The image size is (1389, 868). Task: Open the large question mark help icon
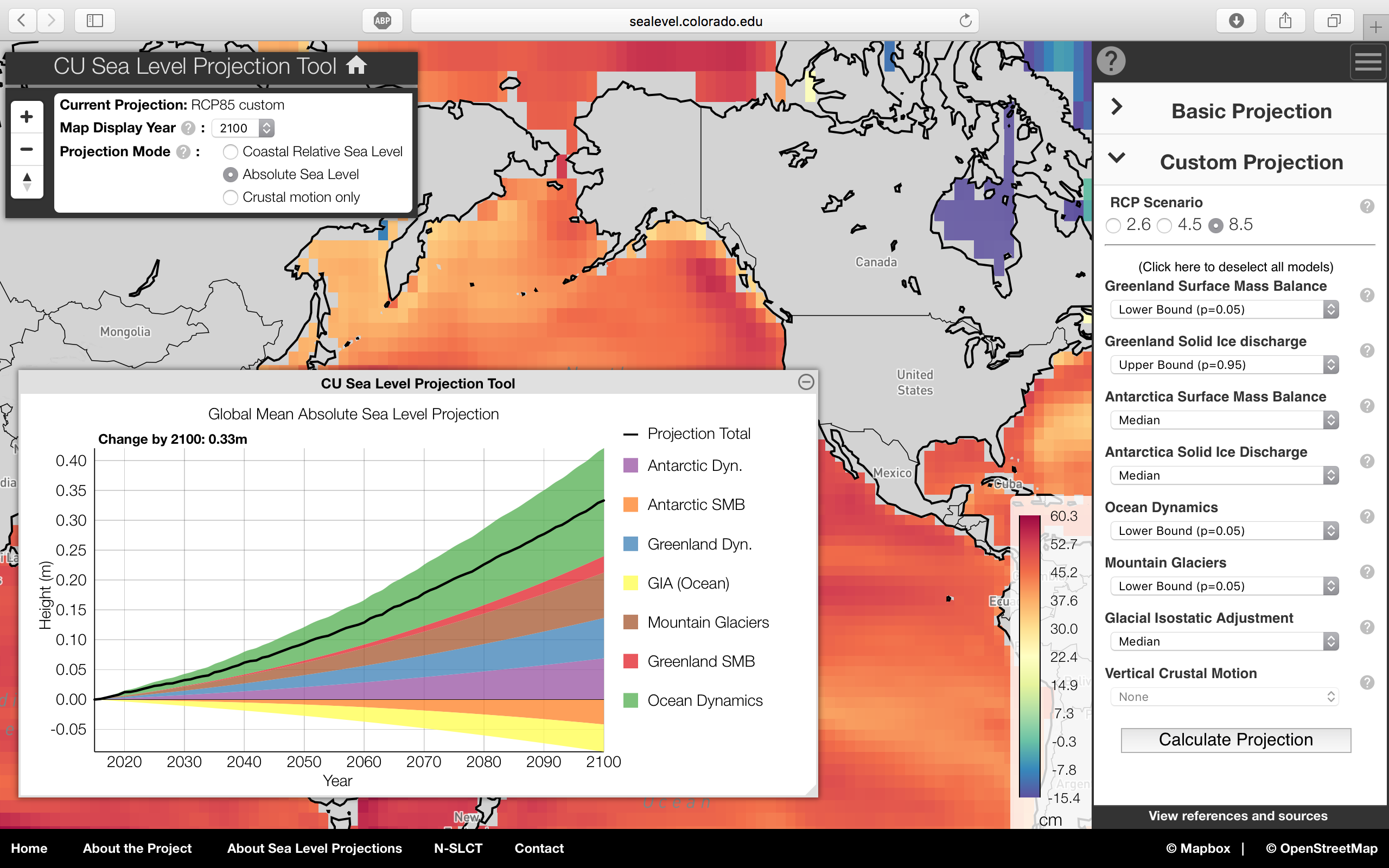pyautogui.click(x=1111, y=61)
